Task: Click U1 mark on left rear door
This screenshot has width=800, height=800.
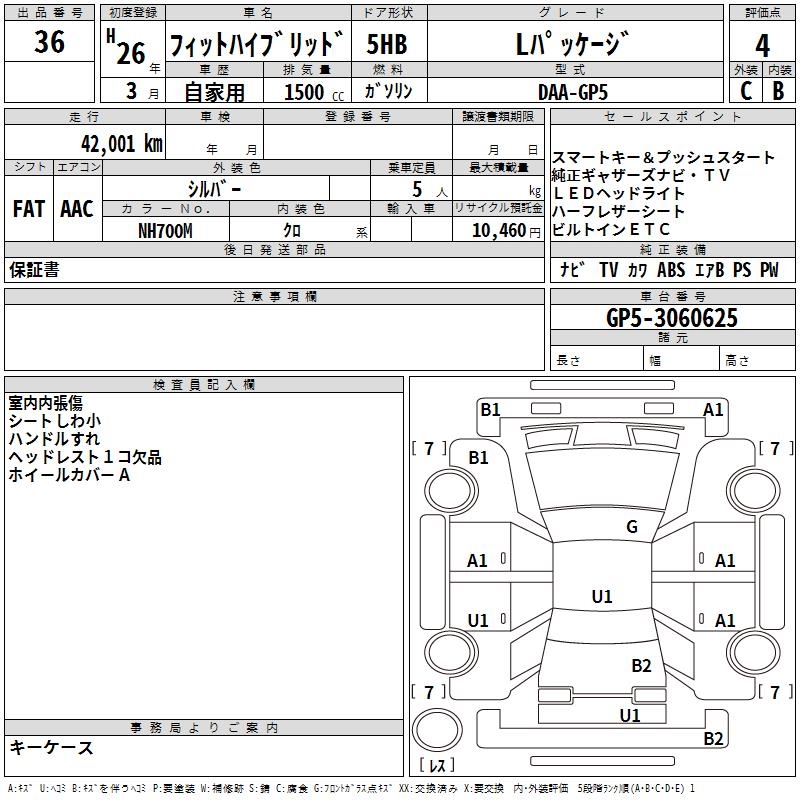Action: tap(478, 620)
